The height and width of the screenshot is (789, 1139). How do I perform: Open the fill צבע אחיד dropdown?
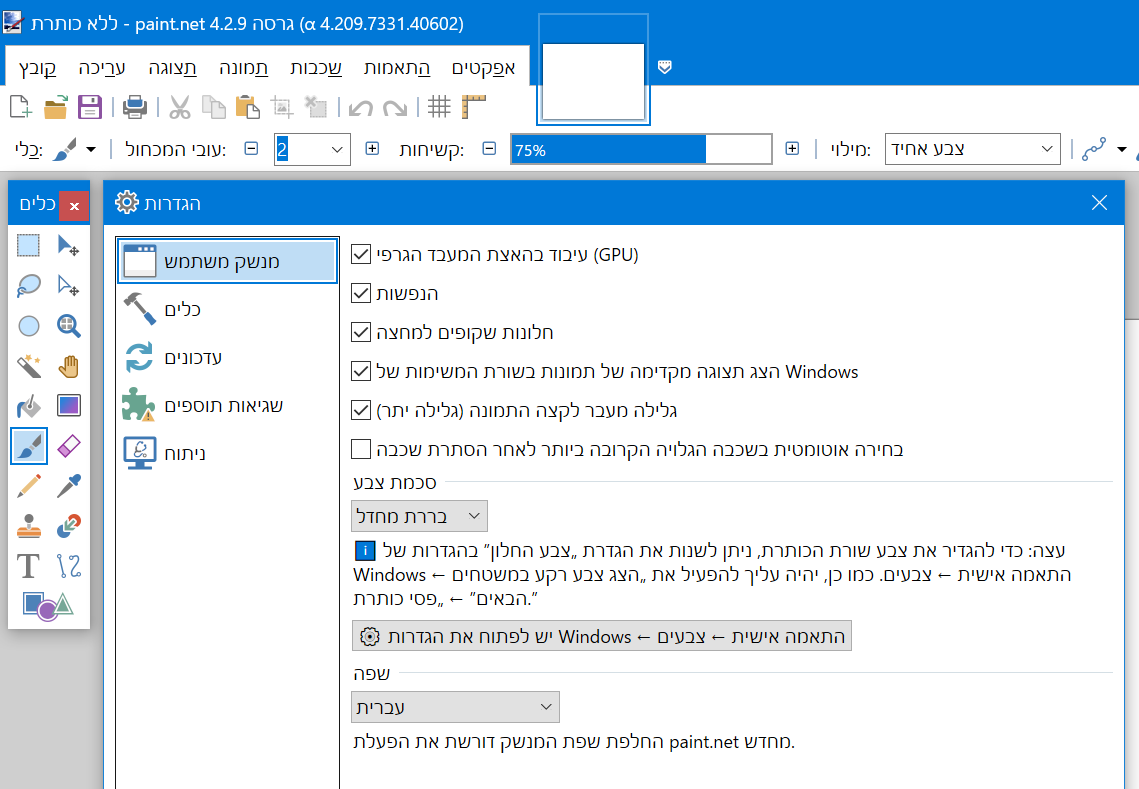click(x=973, y=149)
